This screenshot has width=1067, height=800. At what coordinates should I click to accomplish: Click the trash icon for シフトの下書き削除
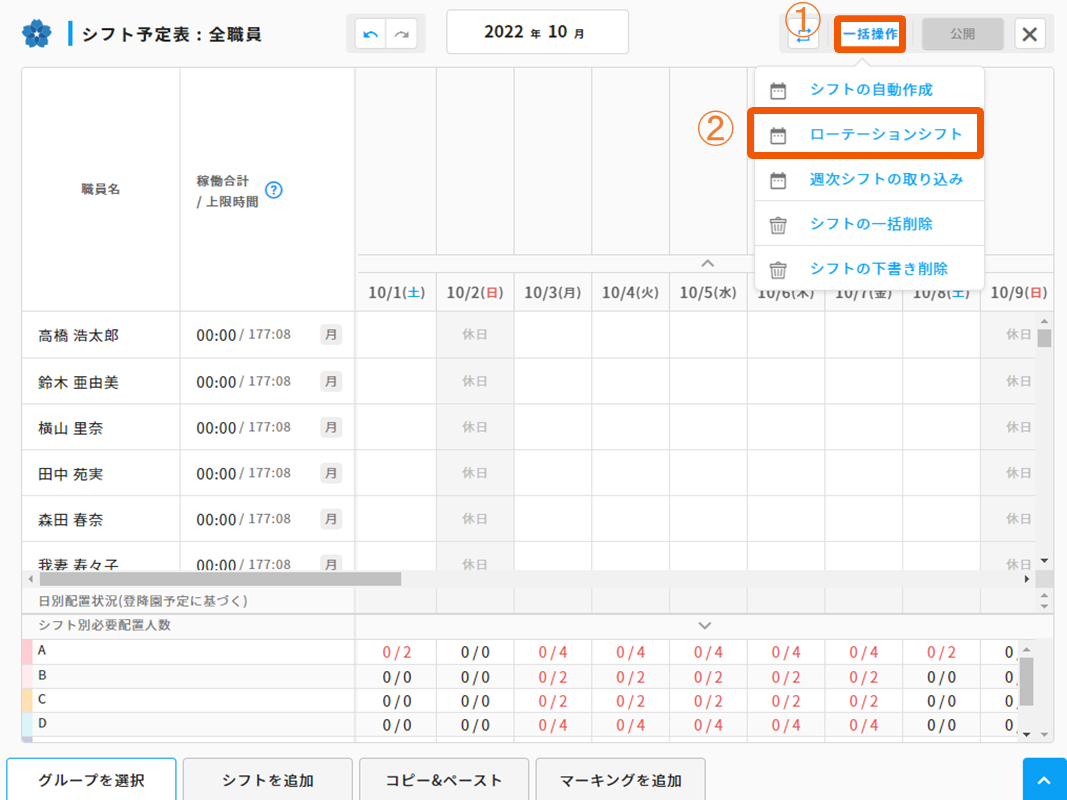[x=778, y=270]
